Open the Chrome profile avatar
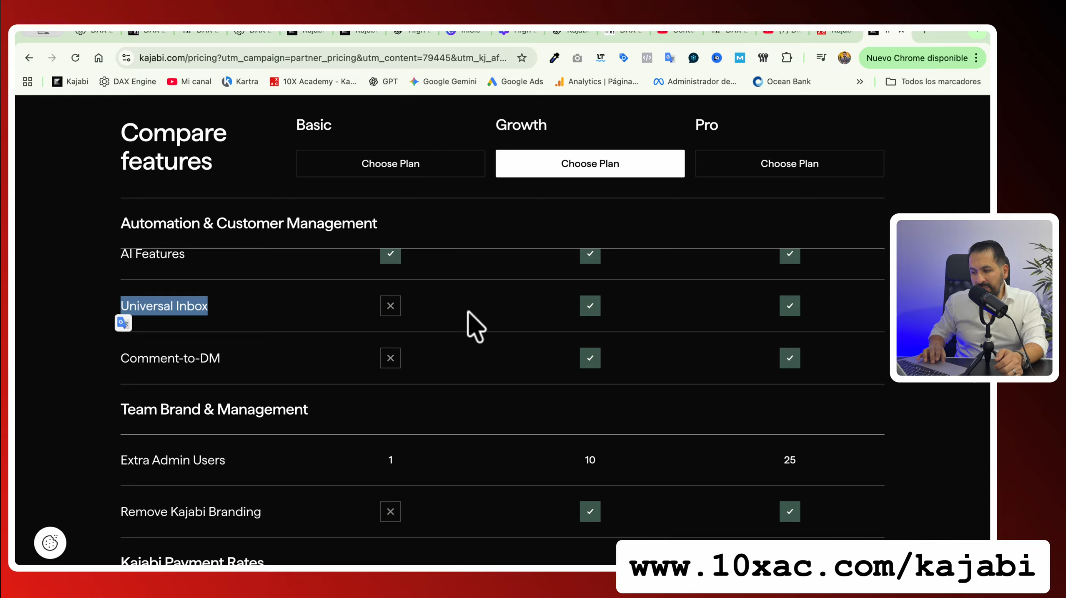Screen dimensions: 1066x598 tap(844, 58)
